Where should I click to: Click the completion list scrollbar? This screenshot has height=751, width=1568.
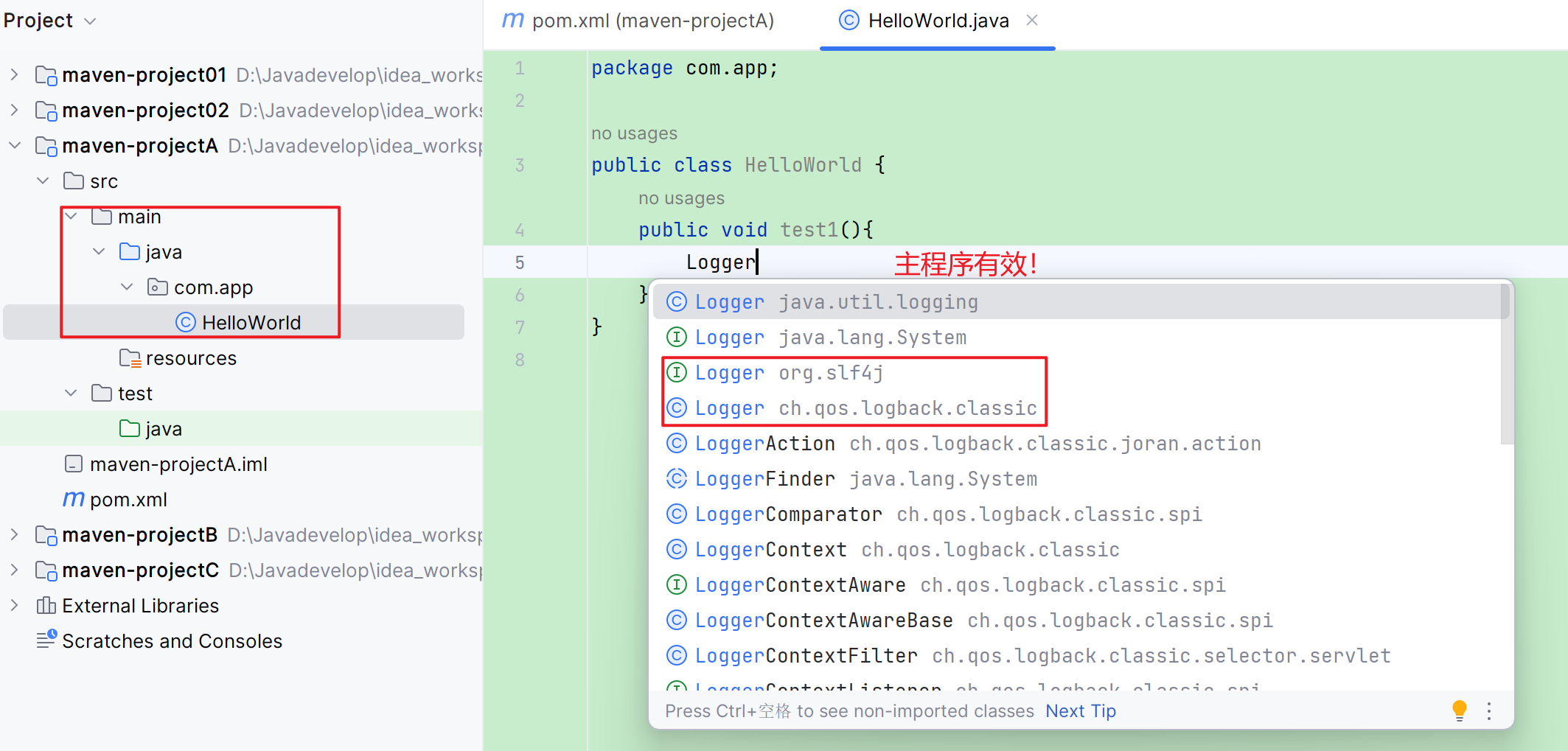click(1506, 364)
